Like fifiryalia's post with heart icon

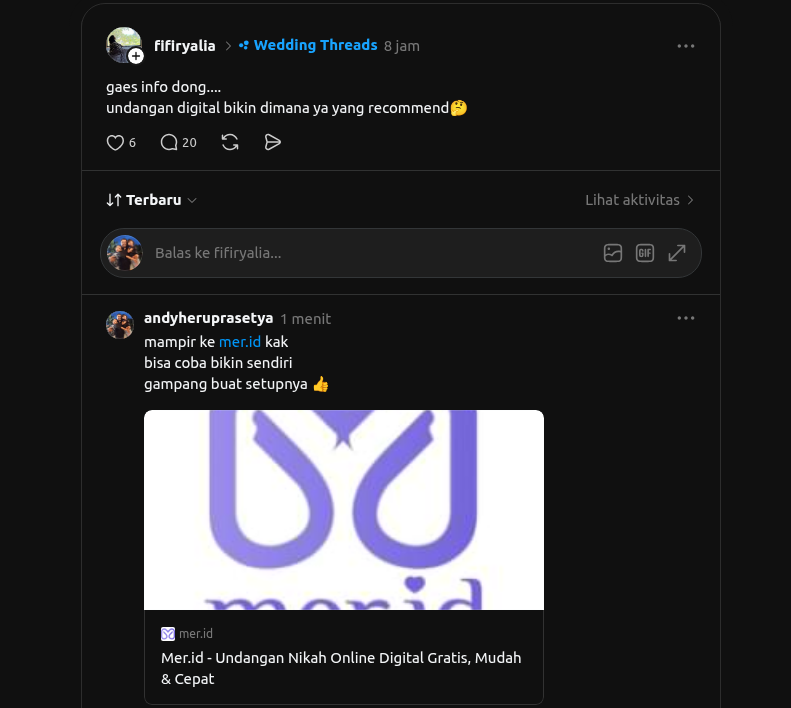click(x=115, y=143)
